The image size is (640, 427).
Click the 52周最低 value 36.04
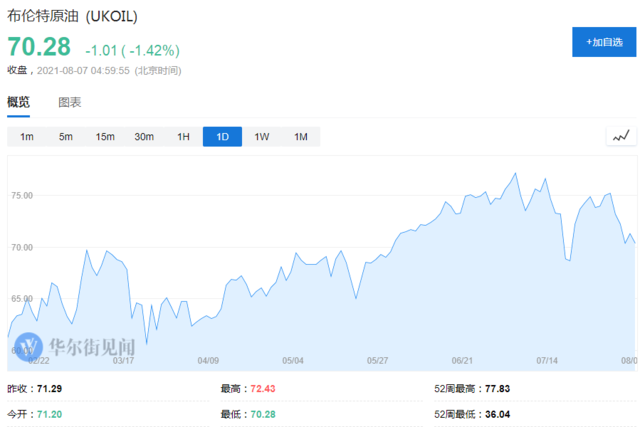[x=498, y=414]
